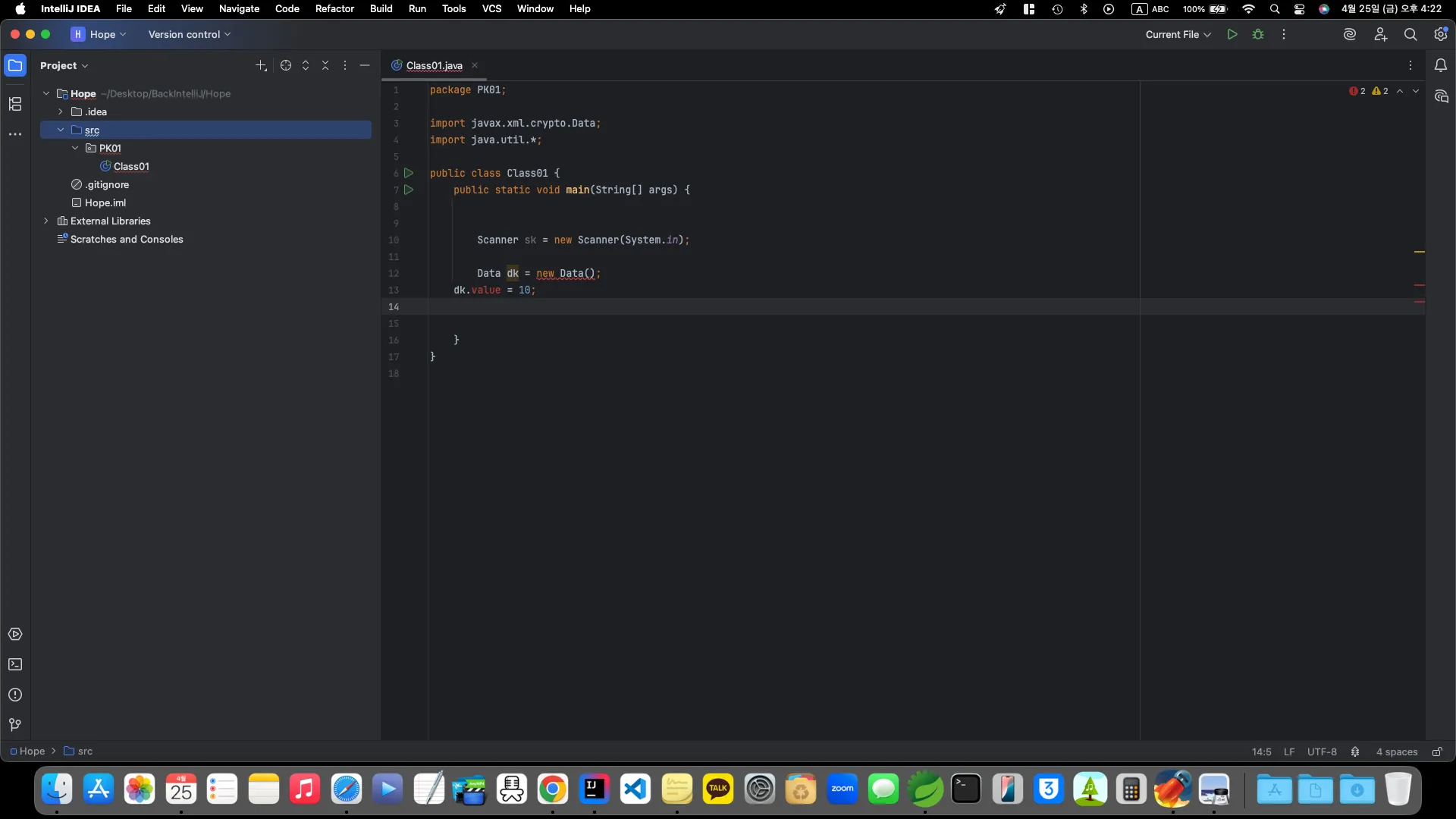Screen dimensions: 1456x819
Task: Click run gutter icon beside class Class01
Action: coord(409,173)
